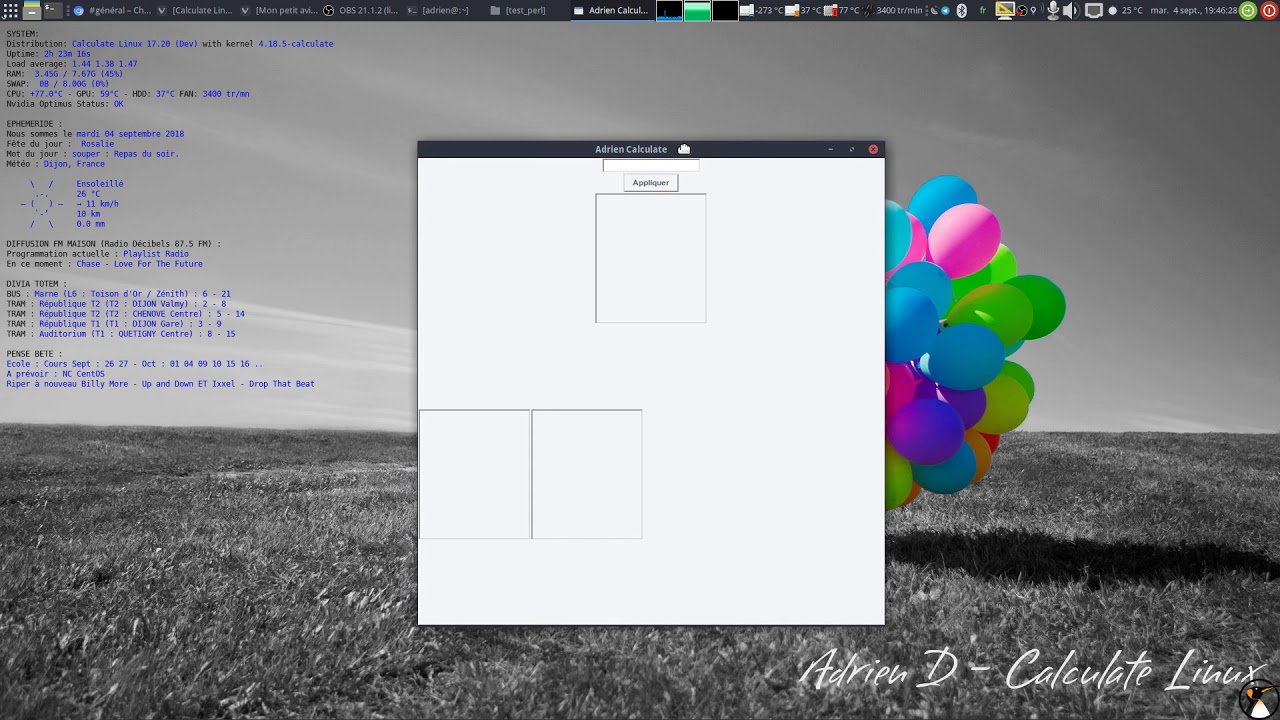Check the 77 °C CPU temperature sensor
The image size is (1280, 720).
842,10
